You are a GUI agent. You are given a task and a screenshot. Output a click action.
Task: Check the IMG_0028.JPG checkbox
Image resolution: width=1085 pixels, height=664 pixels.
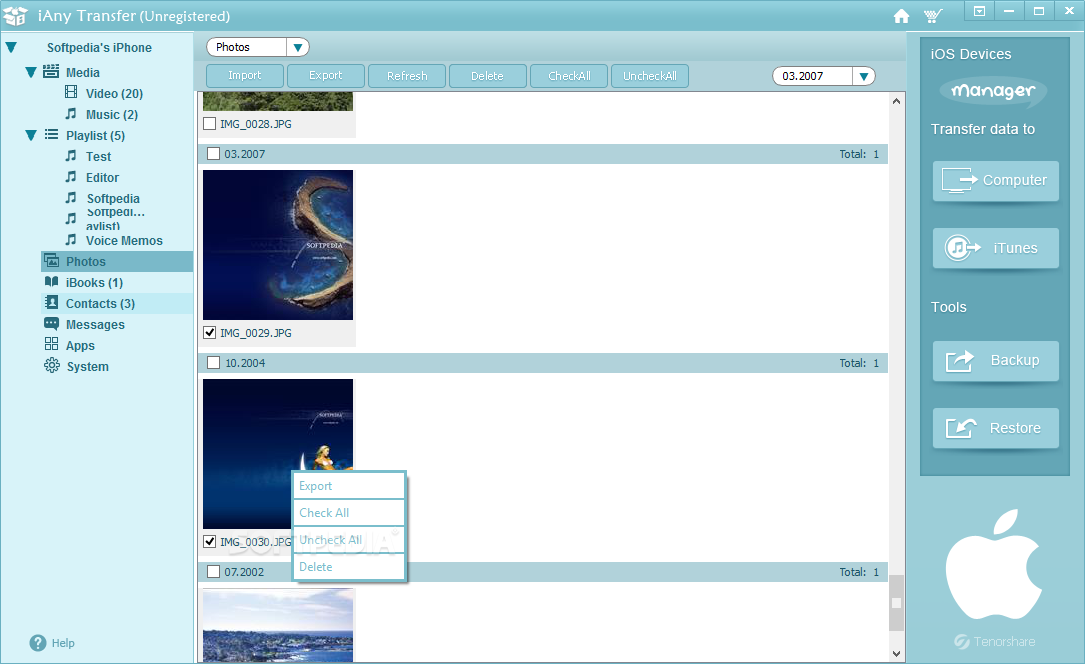210,124
